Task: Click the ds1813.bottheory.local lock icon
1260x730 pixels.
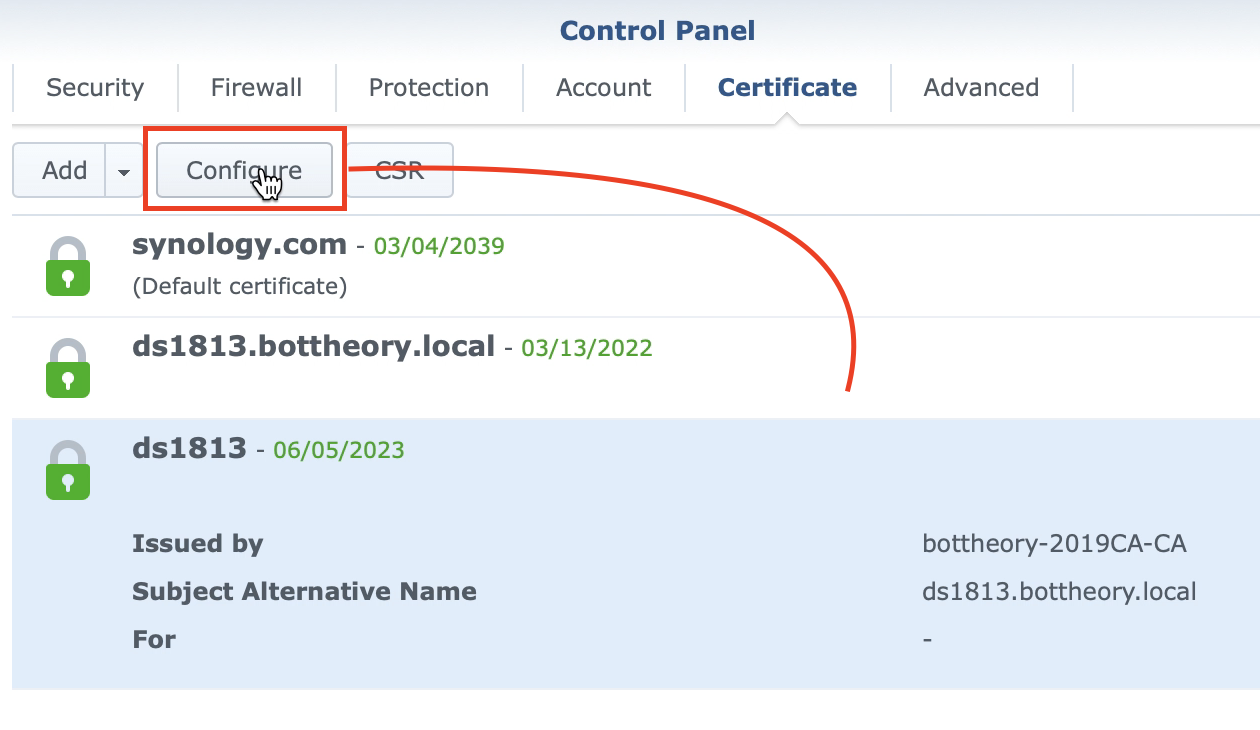Action: 68,368
